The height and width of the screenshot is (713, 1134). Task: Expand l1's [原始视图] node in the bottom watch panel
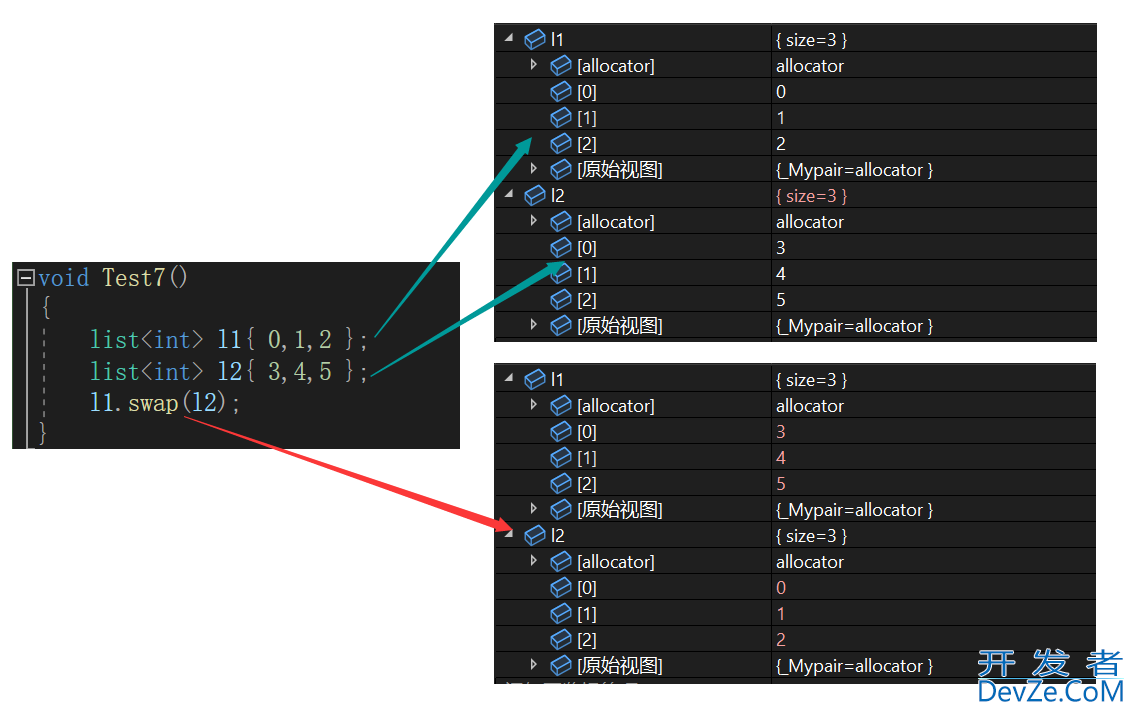(534, 508)
